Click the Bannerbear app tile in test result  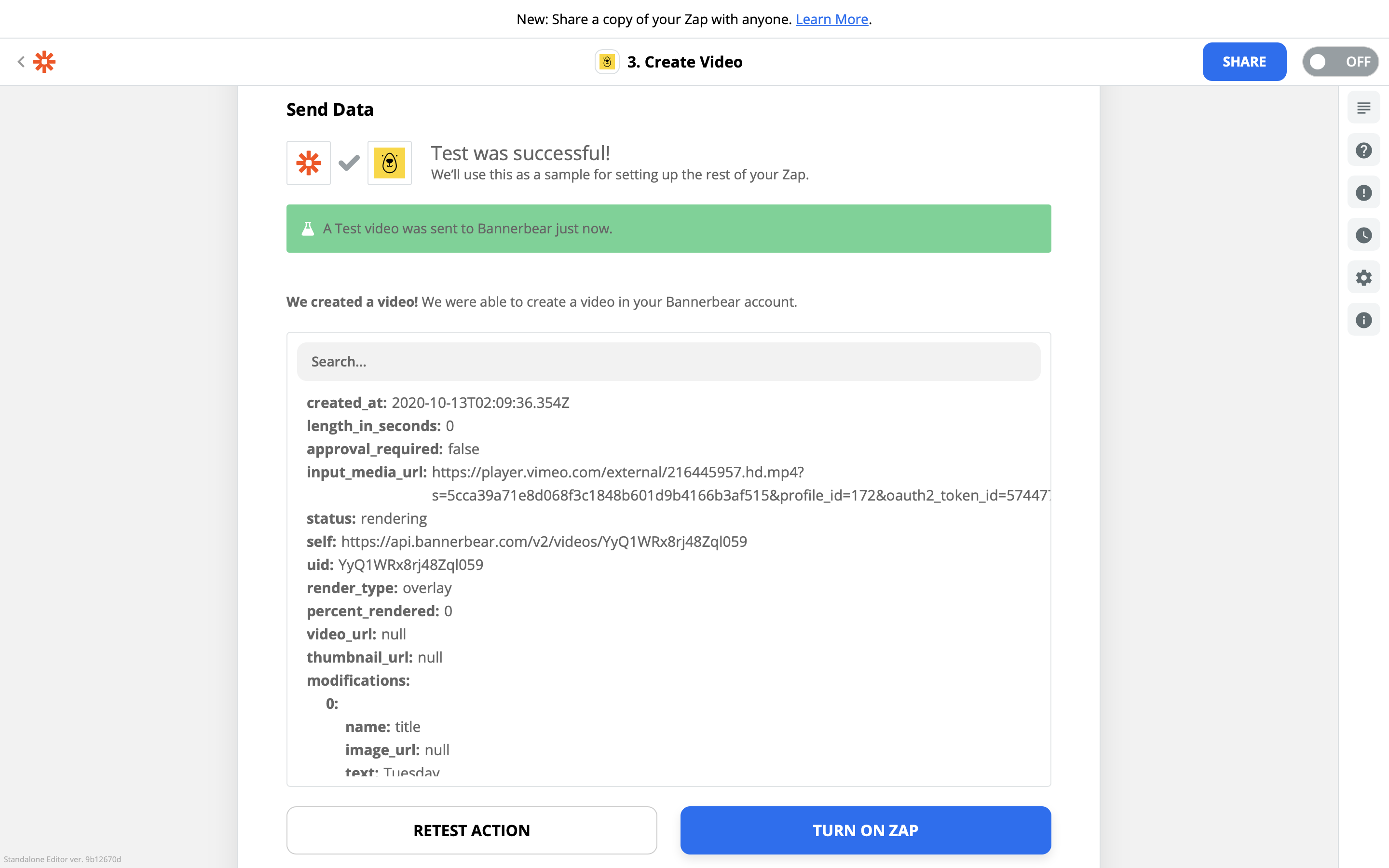[x=389, y=163]
